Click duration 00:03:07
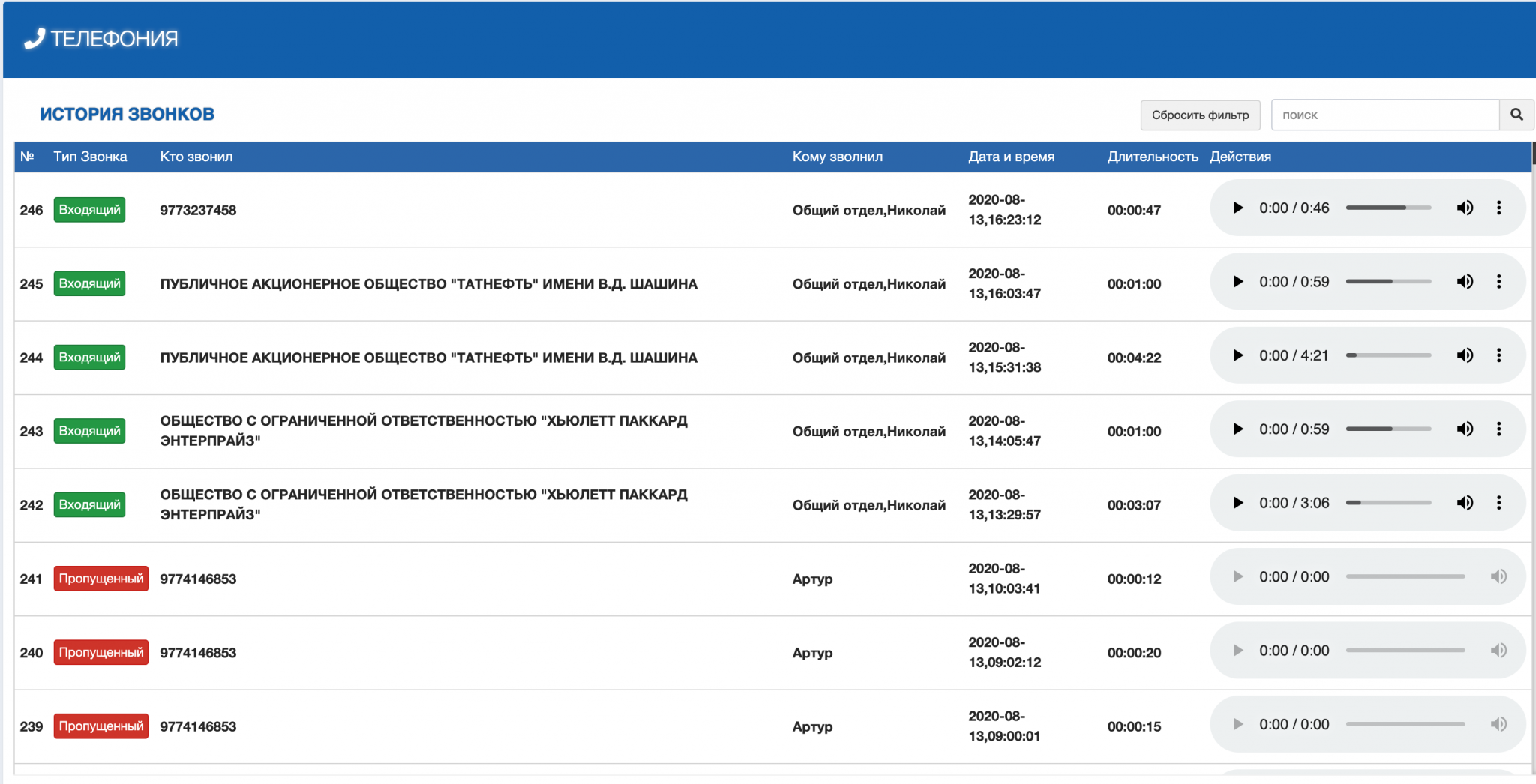Image resolution: width=1536 pixels, height=784 pixels. (x=1134, y=504)
